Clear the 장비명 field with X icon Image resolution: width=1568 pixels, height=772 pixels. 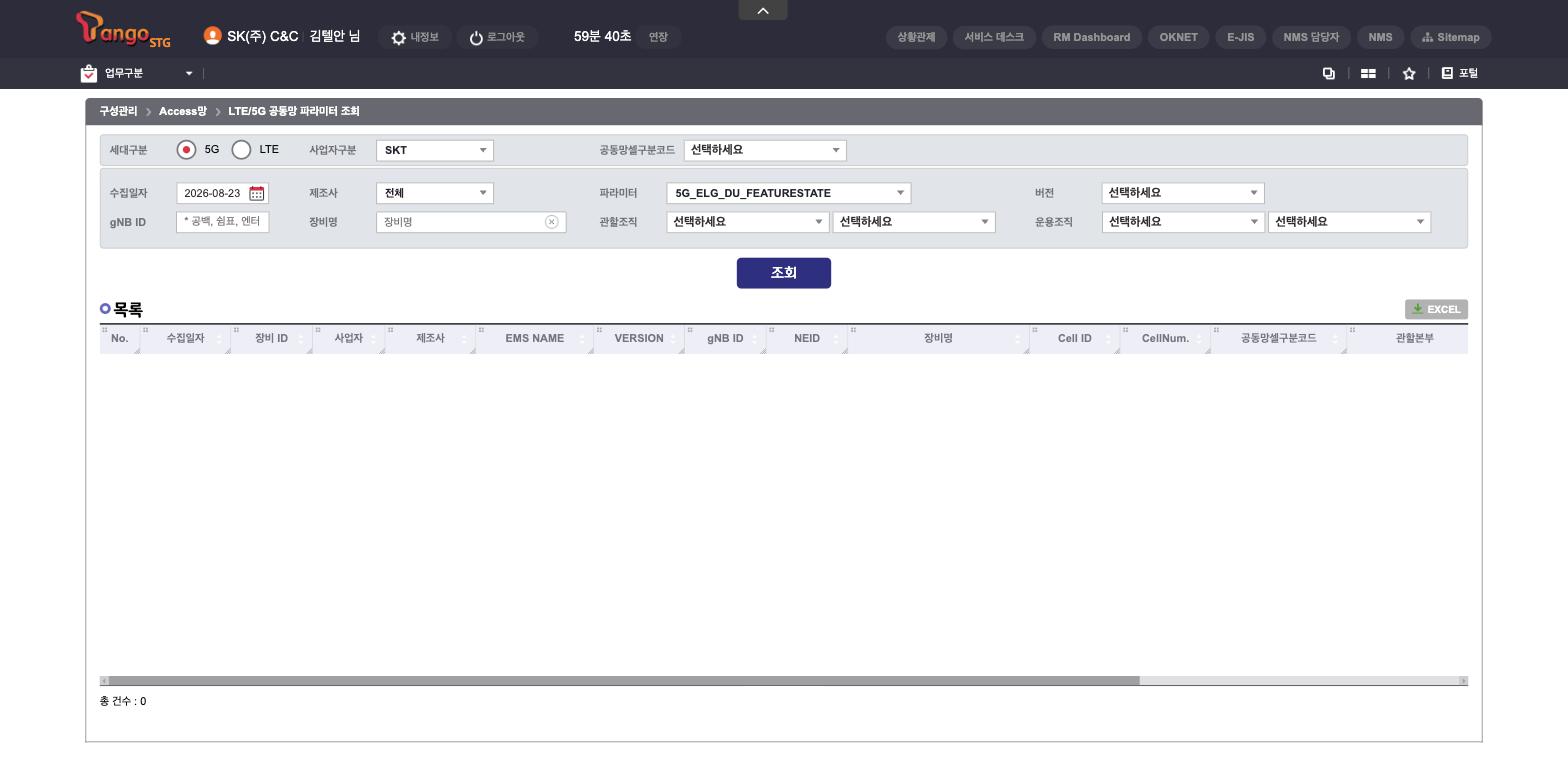551,222
